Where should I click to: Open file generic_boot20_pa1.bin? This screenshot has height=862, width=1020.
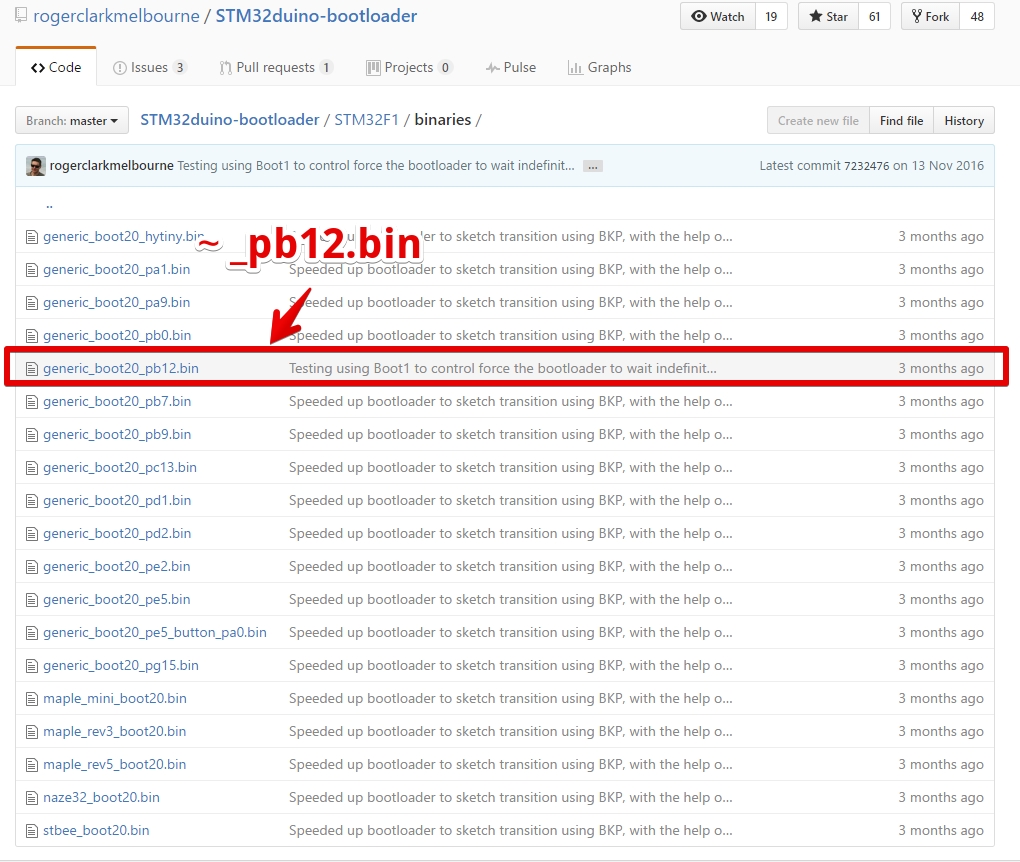coord(116,269)
